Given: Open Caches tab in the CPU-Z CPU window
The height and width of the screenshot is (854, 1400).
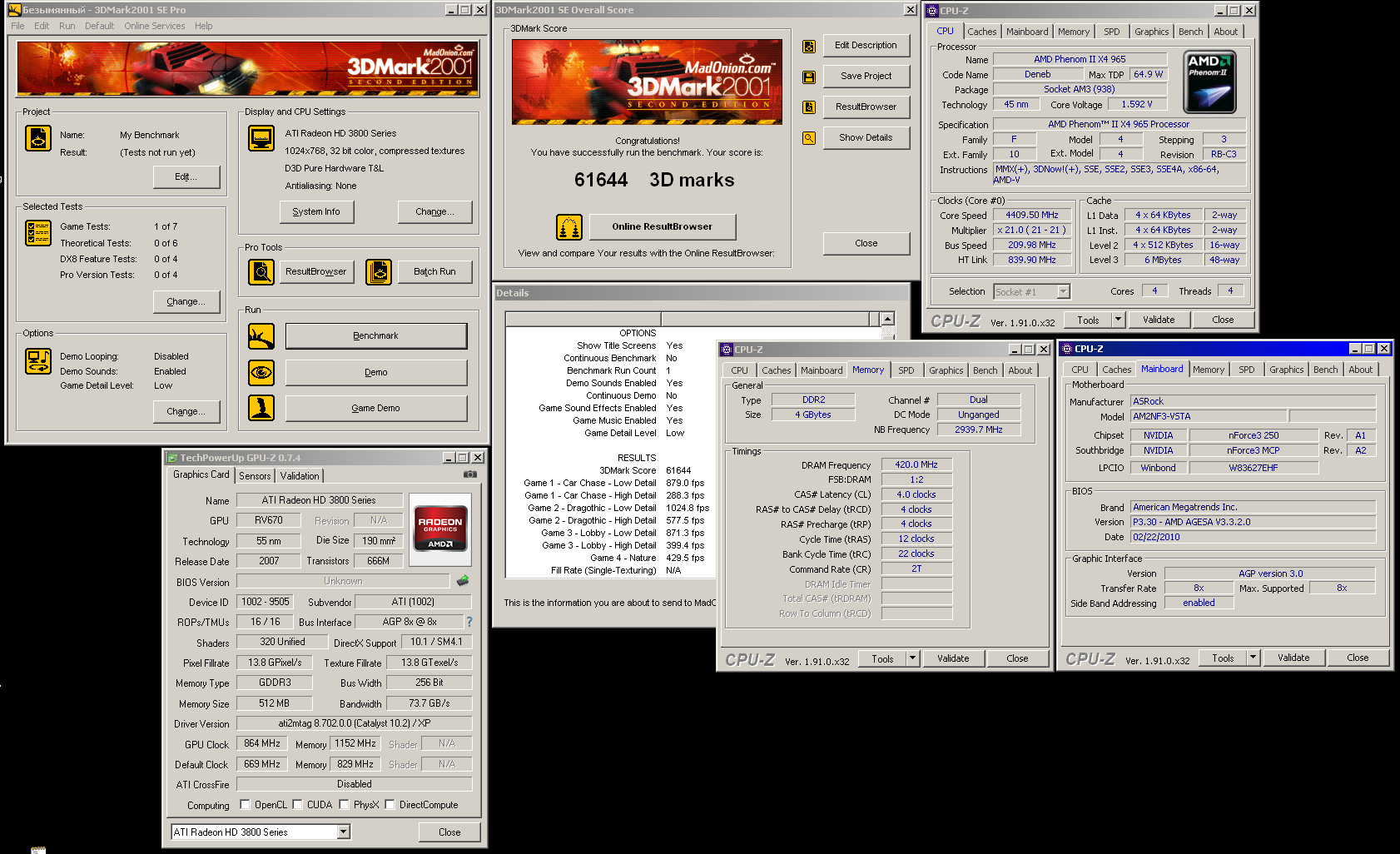Looking at the screenshot, I should click(982, 32).
